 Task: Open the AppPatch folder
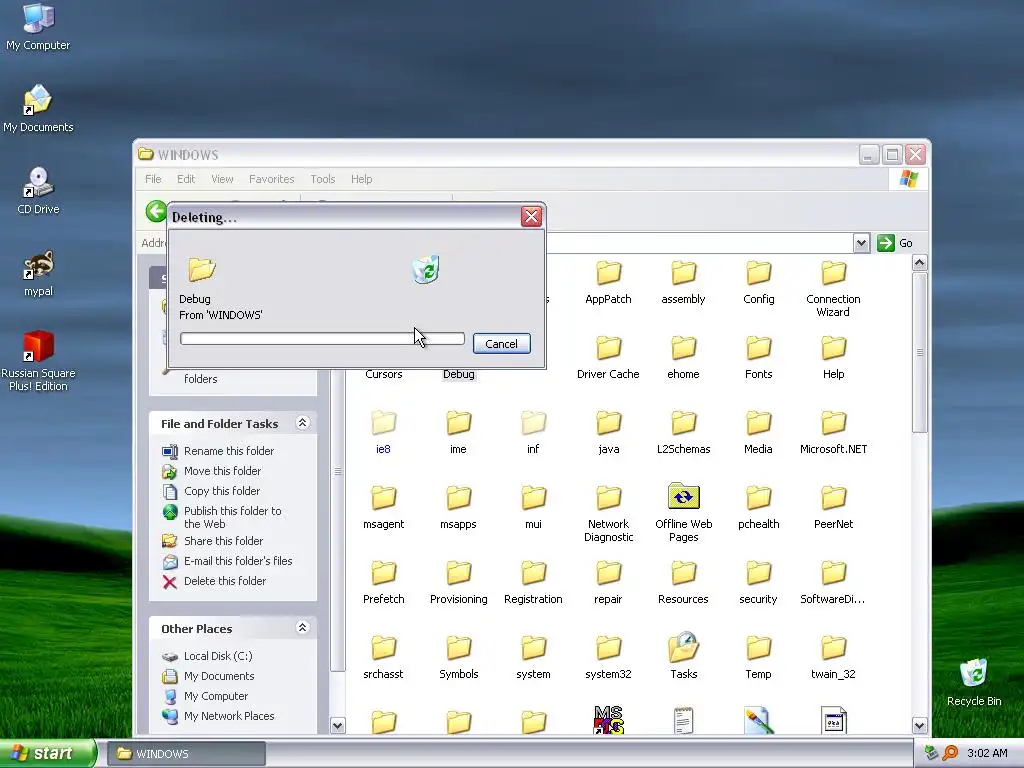click(608, 282)
